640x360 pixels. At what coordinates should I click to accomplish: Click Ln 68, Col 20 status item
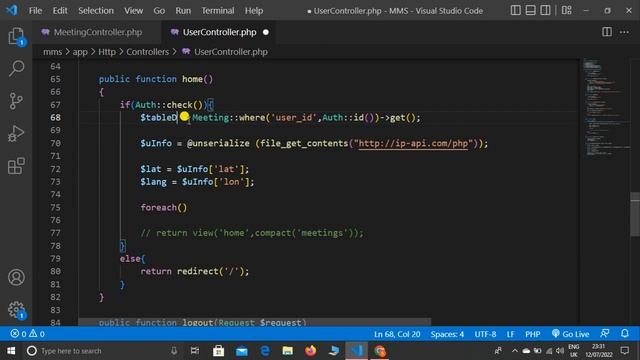[397, 334]
